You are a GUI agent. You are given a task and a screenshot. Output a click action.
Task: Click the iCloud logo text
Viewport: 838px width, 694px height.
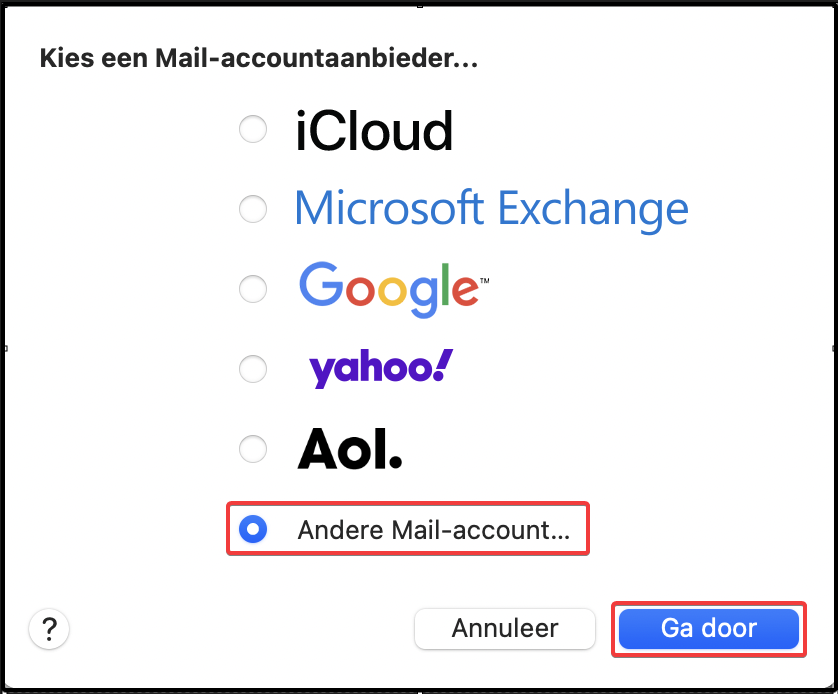[374, 131]
